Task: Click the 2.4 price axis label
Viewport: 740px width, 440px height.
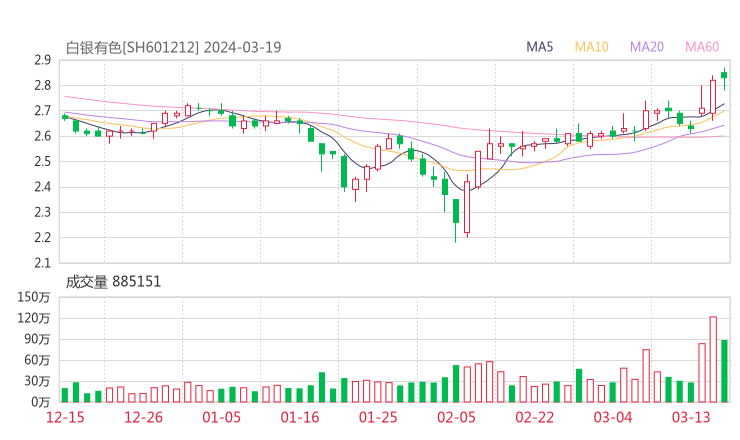Action: 42,187
